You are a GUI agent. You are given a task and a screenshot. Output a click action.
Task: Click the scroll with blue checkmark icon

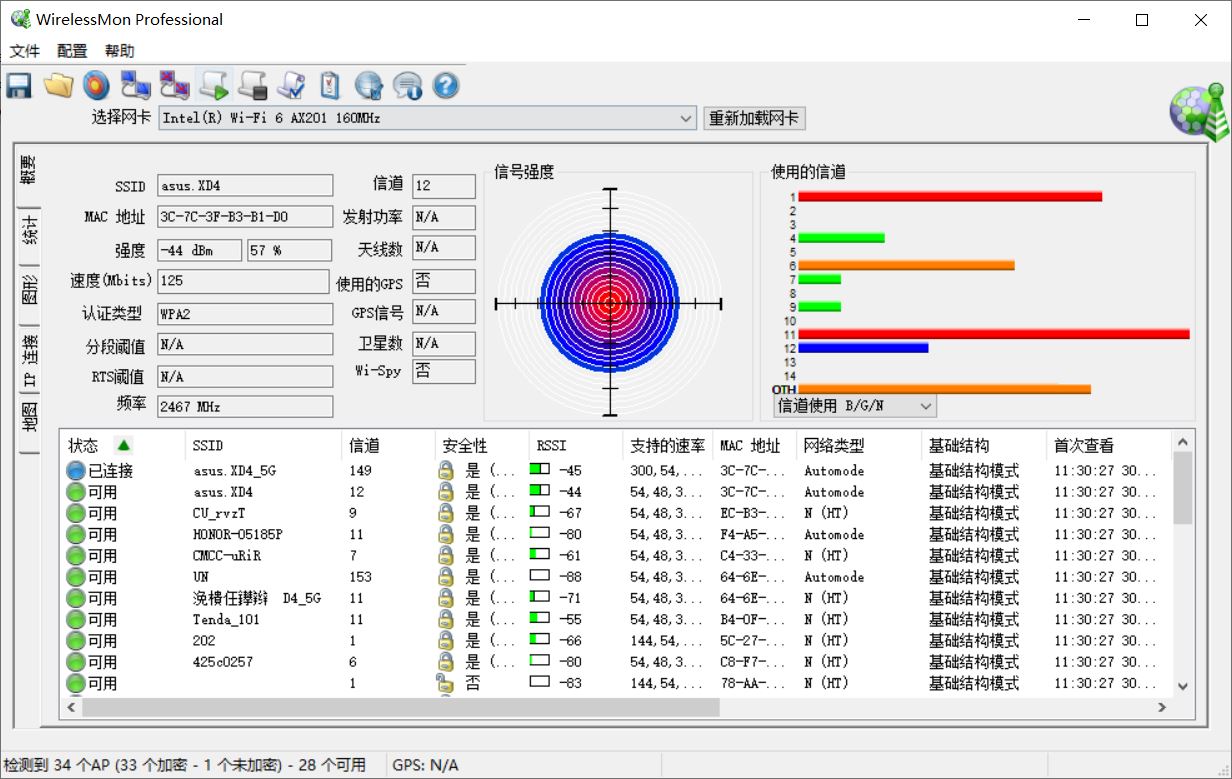(291, 86)
